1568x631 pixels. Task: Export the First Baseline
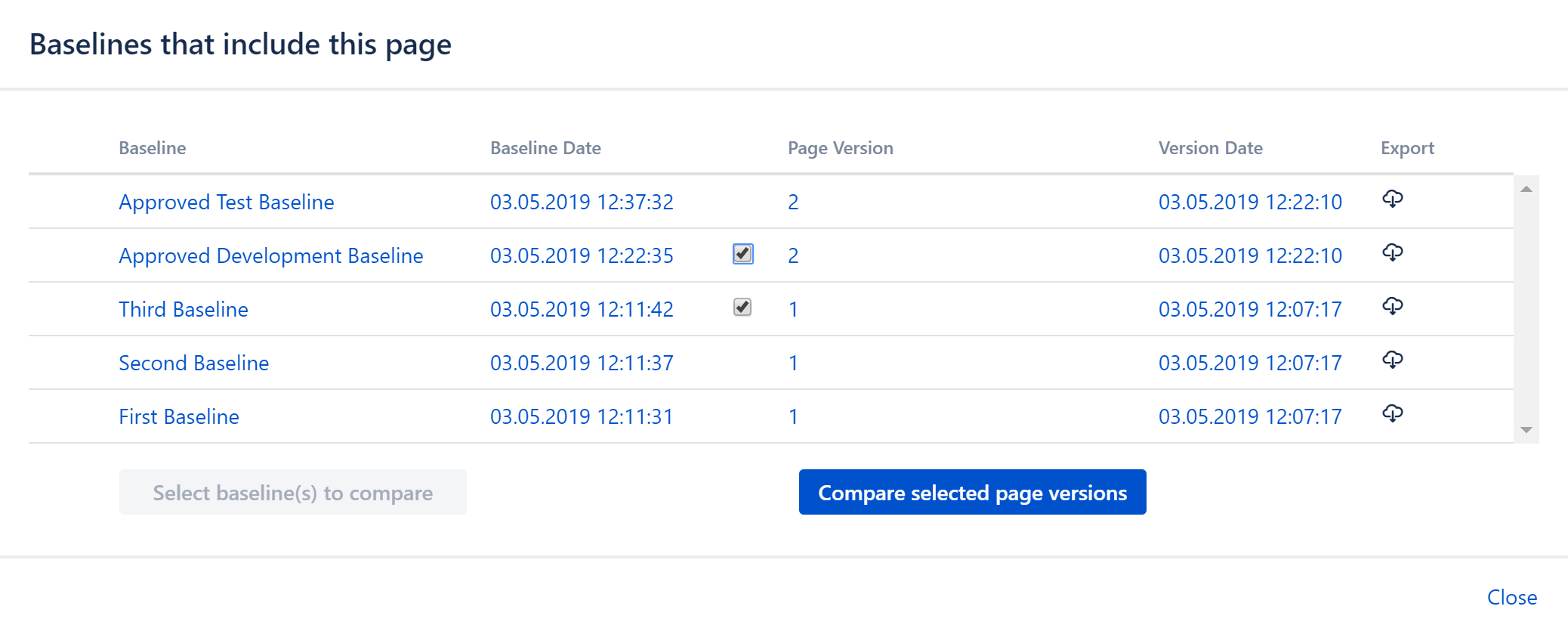click(x=1392, y=414)
